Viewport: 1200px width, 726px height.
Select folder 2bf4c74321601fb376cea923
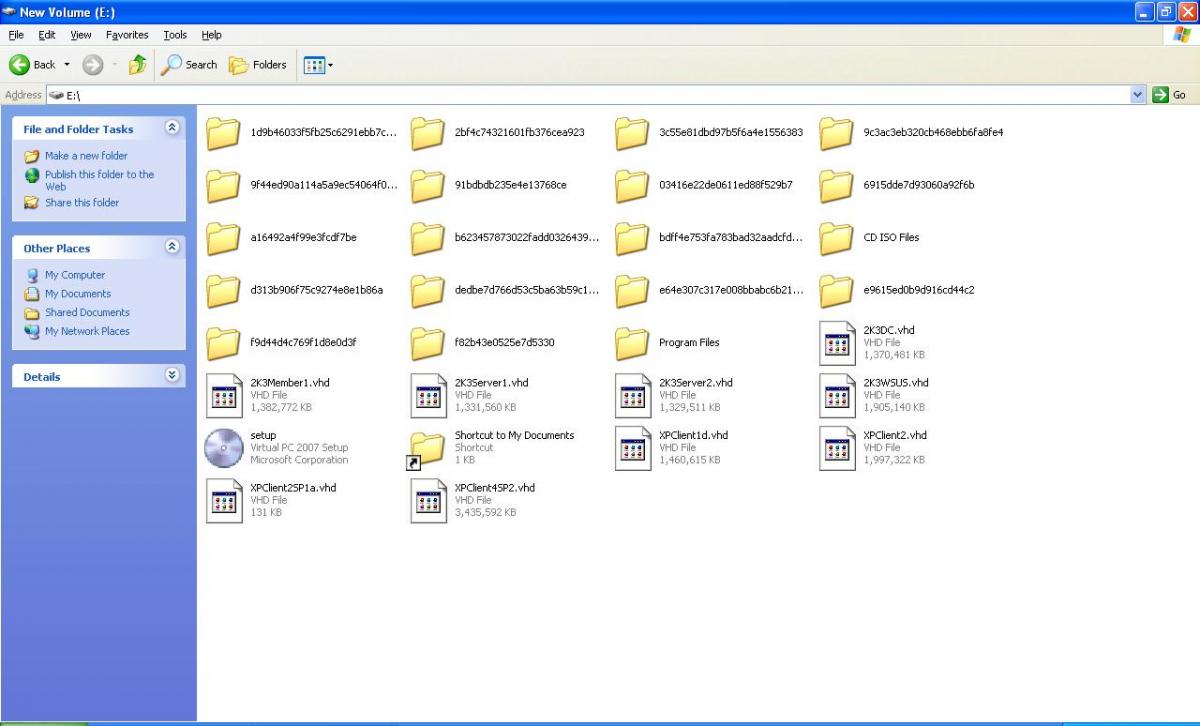click(427, 134)
